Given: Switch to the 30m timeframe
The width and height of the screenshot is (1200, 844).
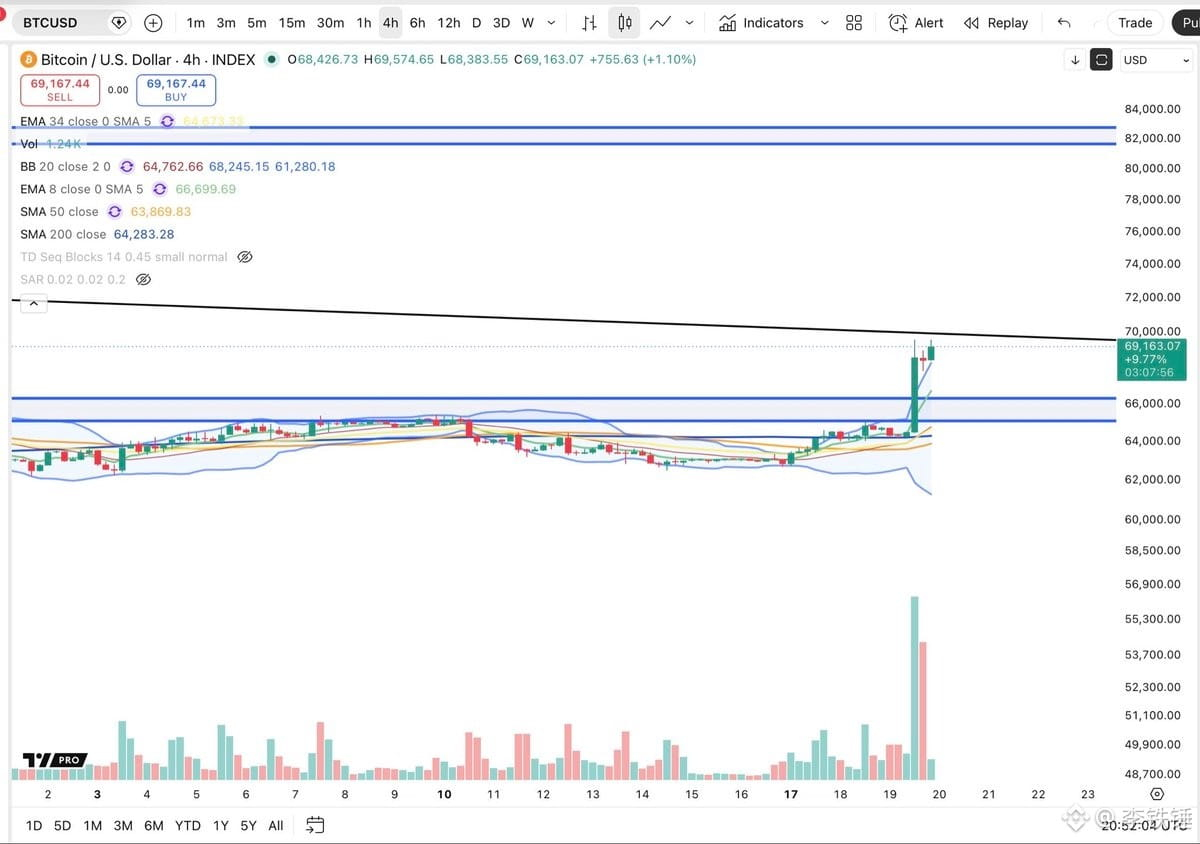Looking at the screenshot, I should coord(330,22).
